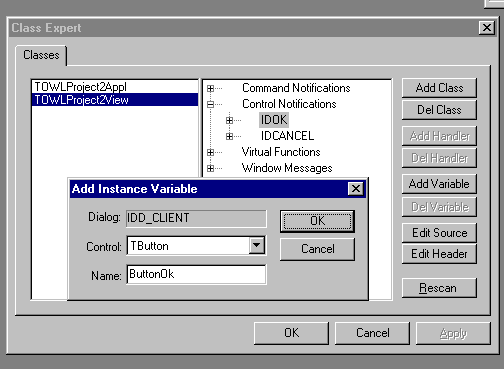This screenshot has height=369, width=504.
Task: Switch to the Classes tab
Action: click(41, 55)
